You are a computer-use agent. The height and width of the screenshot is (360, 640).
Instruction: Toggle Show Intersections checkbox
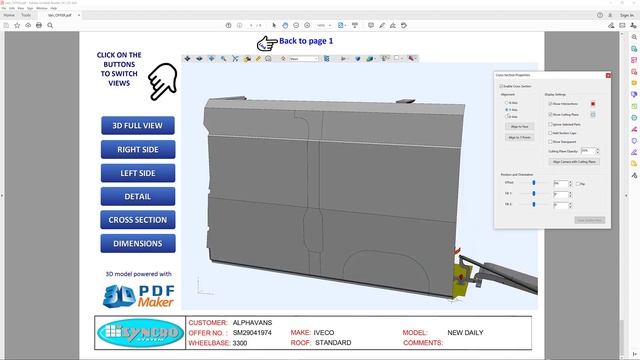[550, 104]
